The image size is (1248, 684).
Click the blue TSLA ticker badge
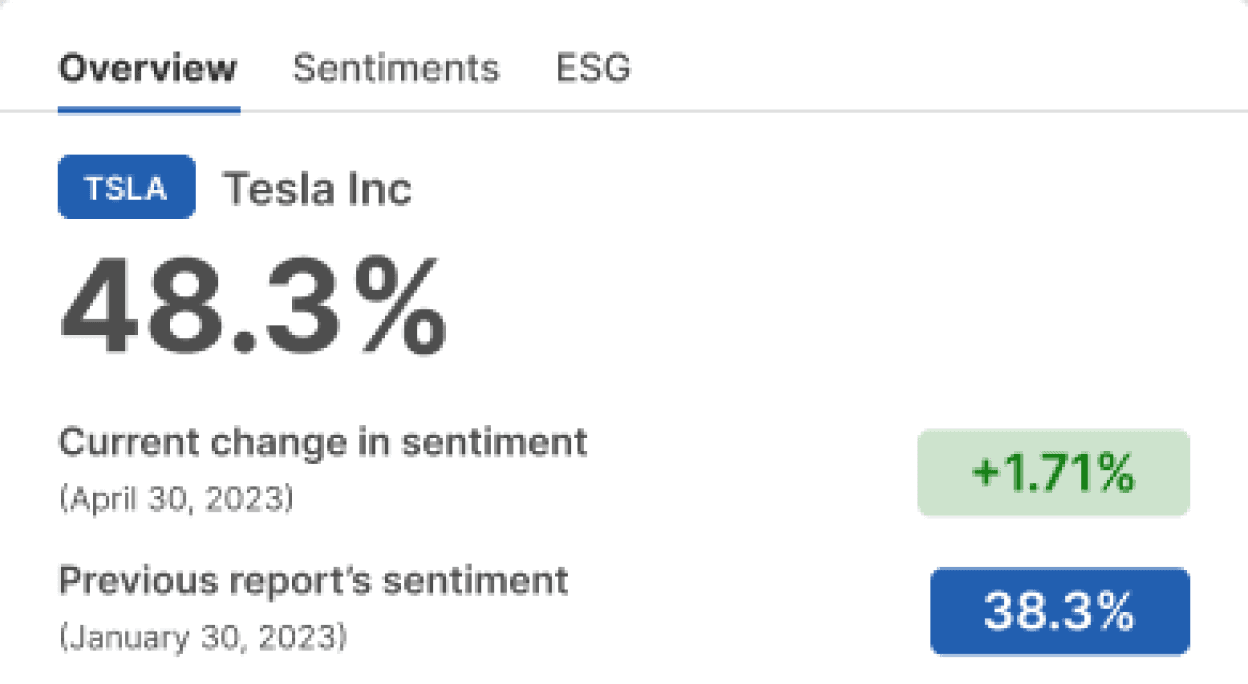(x=127, y=187)
